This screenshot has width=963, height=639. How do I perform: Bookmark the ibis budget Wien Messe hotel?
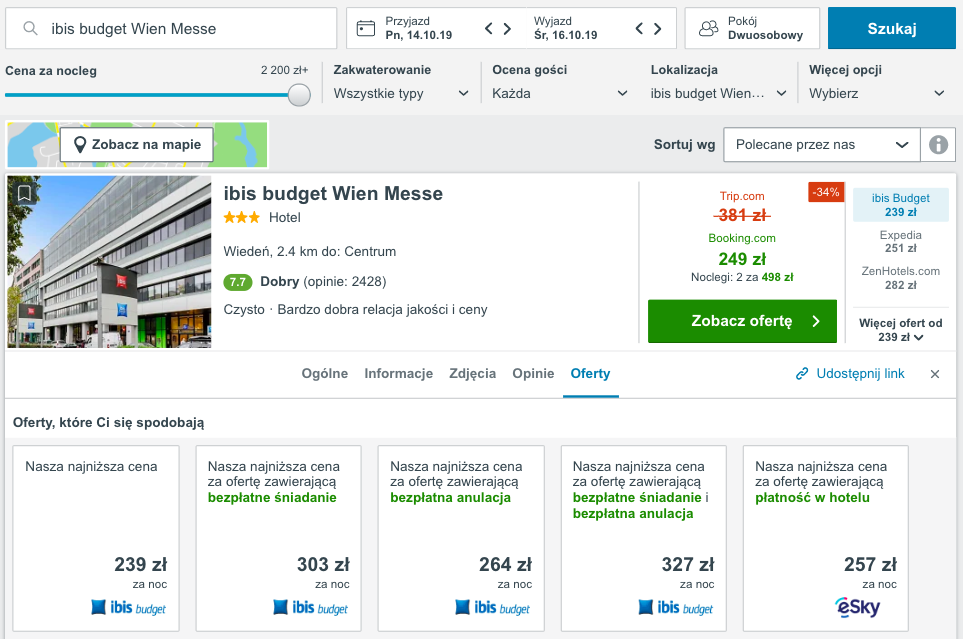point(24,193)
